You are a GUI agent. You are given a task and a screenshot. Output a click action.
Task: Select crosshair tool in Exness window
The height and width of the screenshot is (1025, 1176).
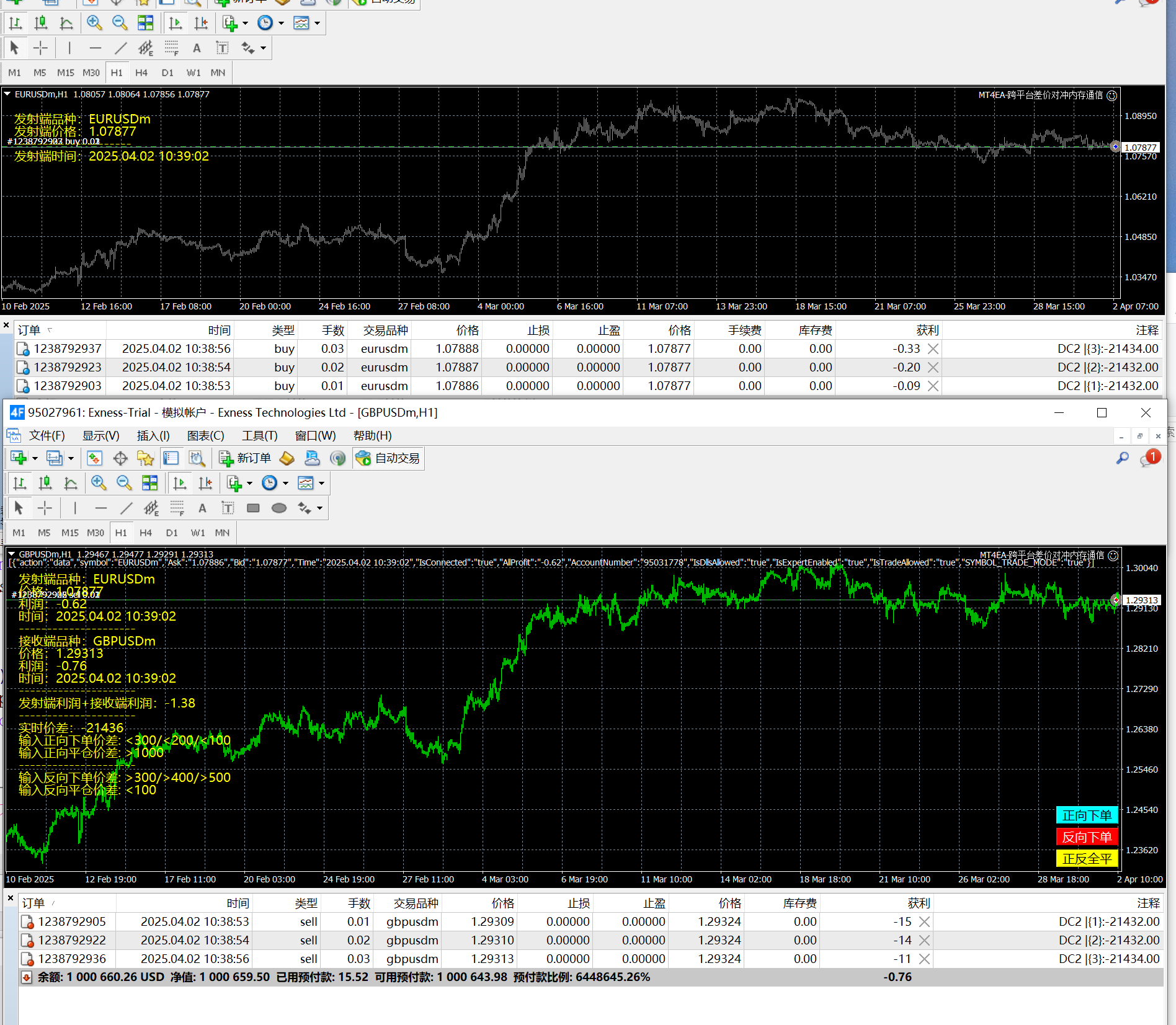click(45, 508)
